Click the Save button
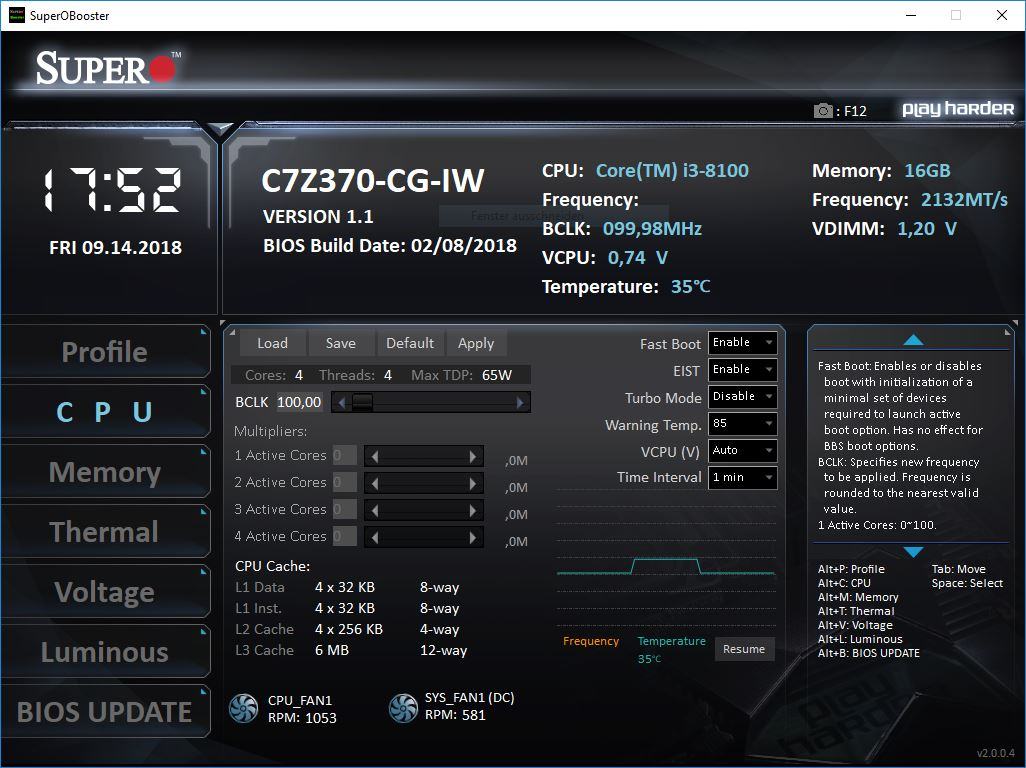This screenshot has width=1026, height=768. [341, 343]
